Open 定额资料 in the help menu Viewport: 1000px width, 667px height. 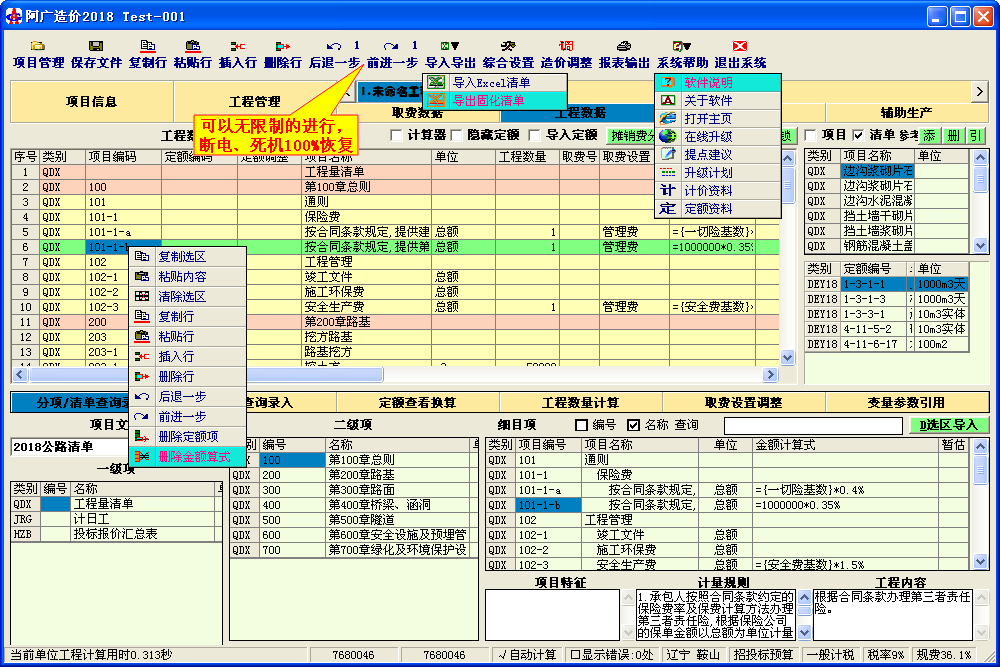[x=718, y=209]
